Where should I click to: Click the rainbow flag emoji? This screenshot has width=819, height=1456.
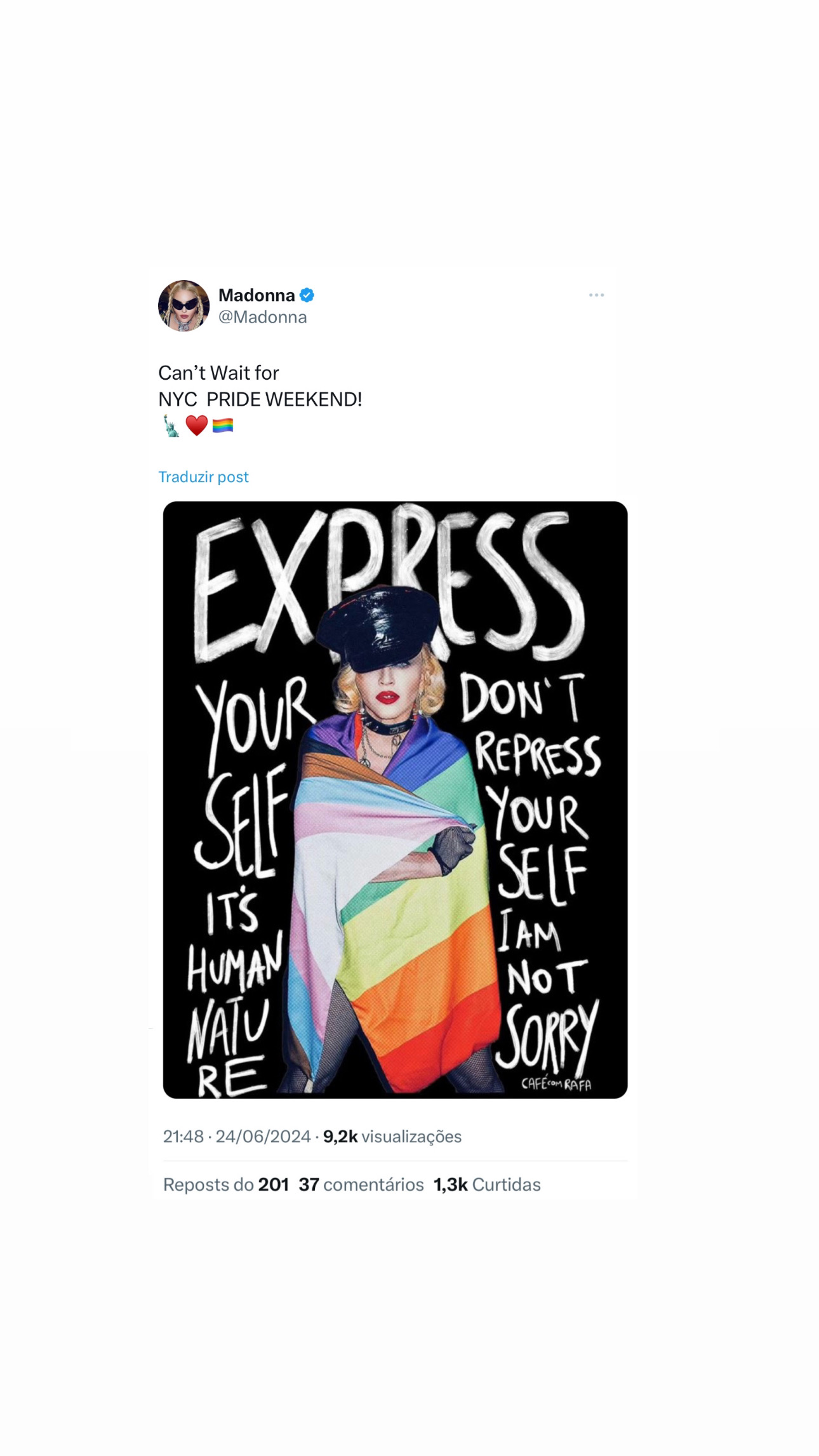pyautogui.click(x=223, y=425)
